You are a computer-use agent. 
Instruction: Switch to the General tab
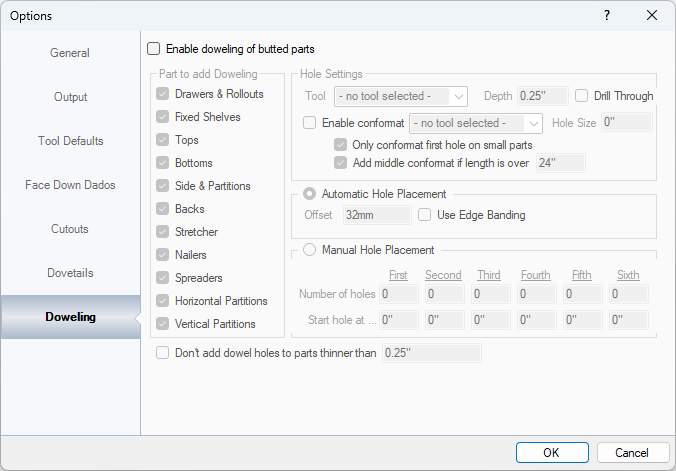[70, 53]
